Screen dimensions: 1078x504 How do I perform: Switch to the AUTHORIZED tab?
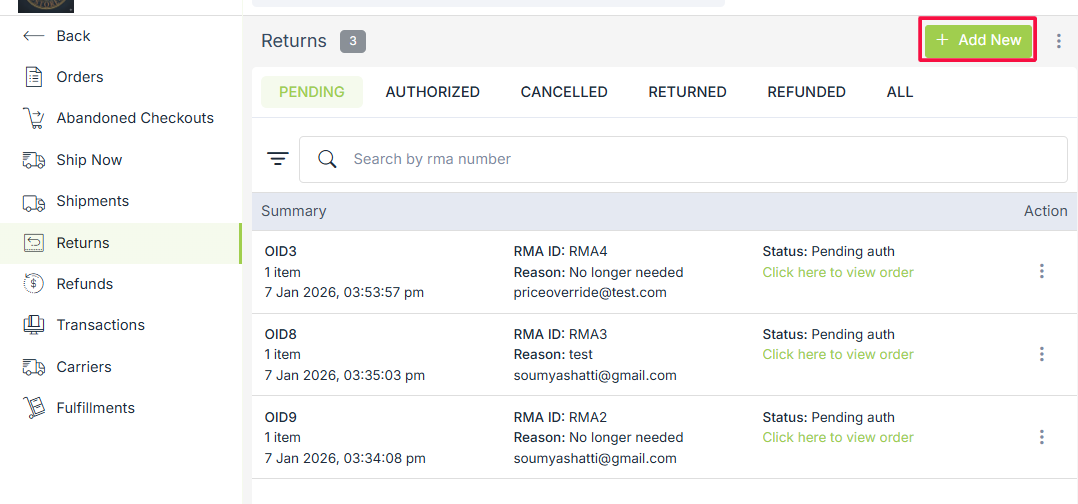(432, 92)
